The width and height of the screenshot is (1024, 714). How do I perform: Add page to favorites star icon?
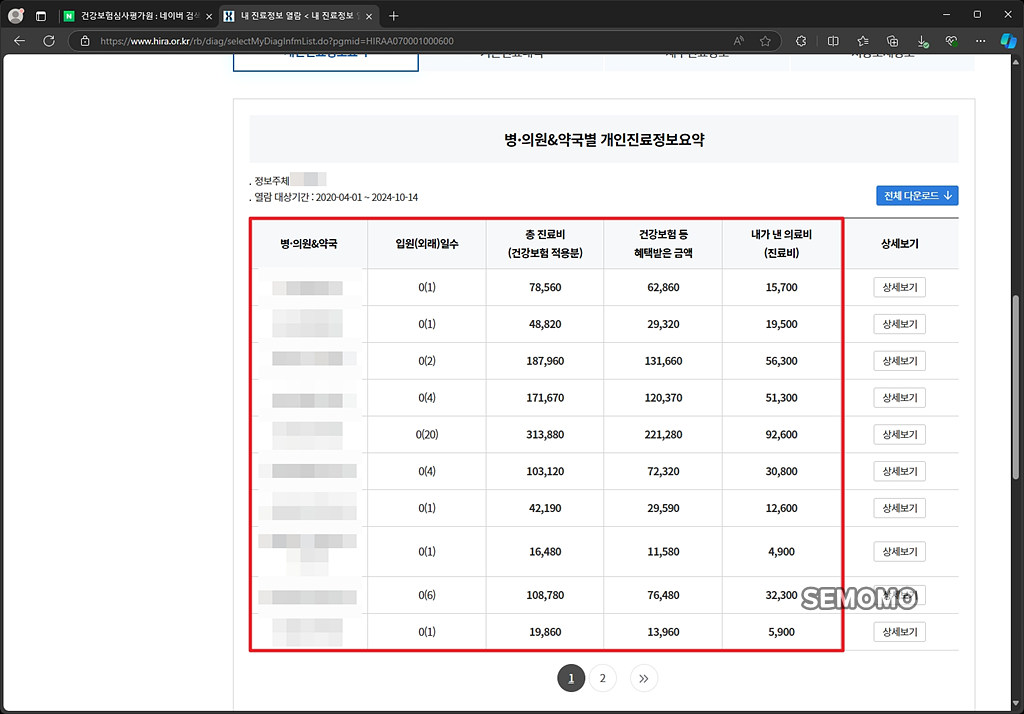(765, 41)
